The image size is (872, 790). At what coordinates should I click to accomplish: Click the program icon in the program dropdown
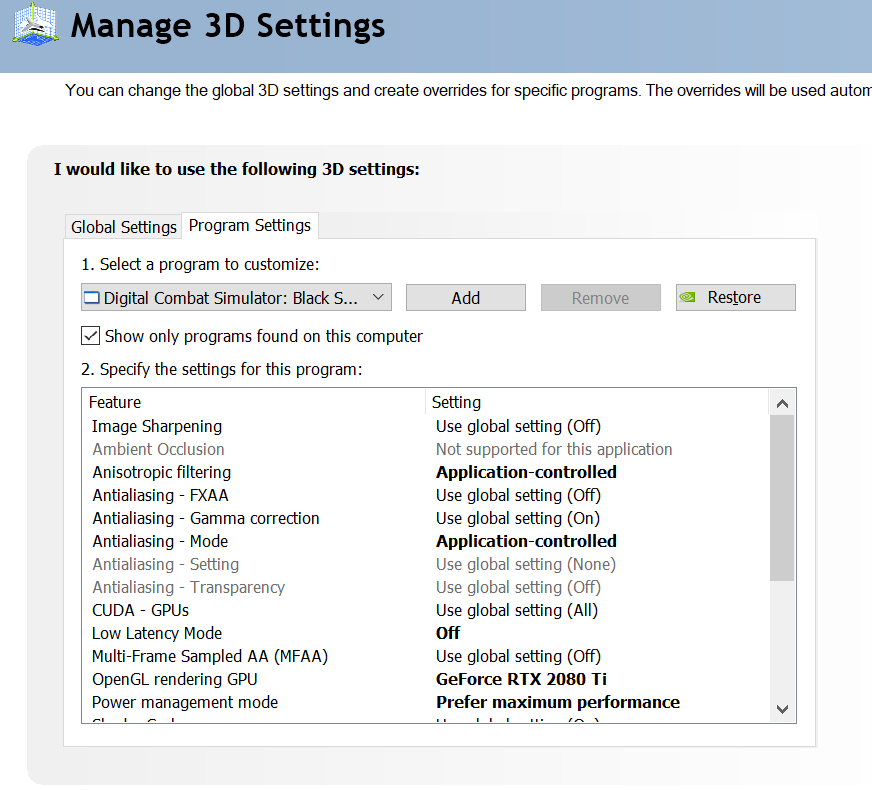pos(91,298)
